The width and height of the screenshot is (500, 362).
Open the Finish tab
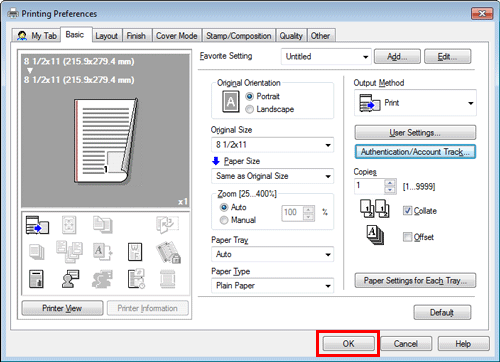(136, 36)
